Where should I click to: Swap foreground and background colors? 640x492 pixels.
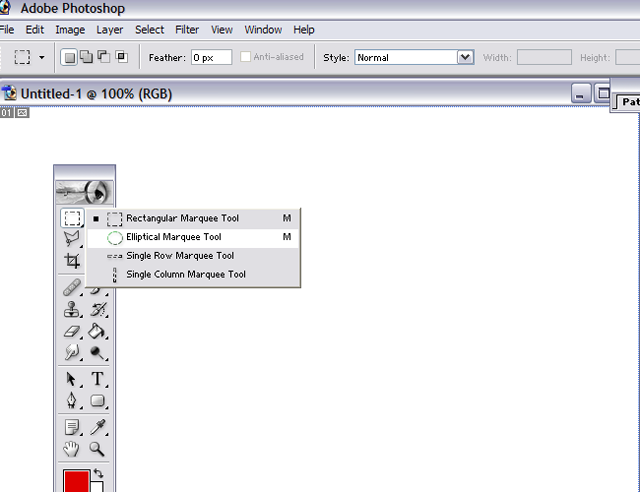tap(98, 474)
